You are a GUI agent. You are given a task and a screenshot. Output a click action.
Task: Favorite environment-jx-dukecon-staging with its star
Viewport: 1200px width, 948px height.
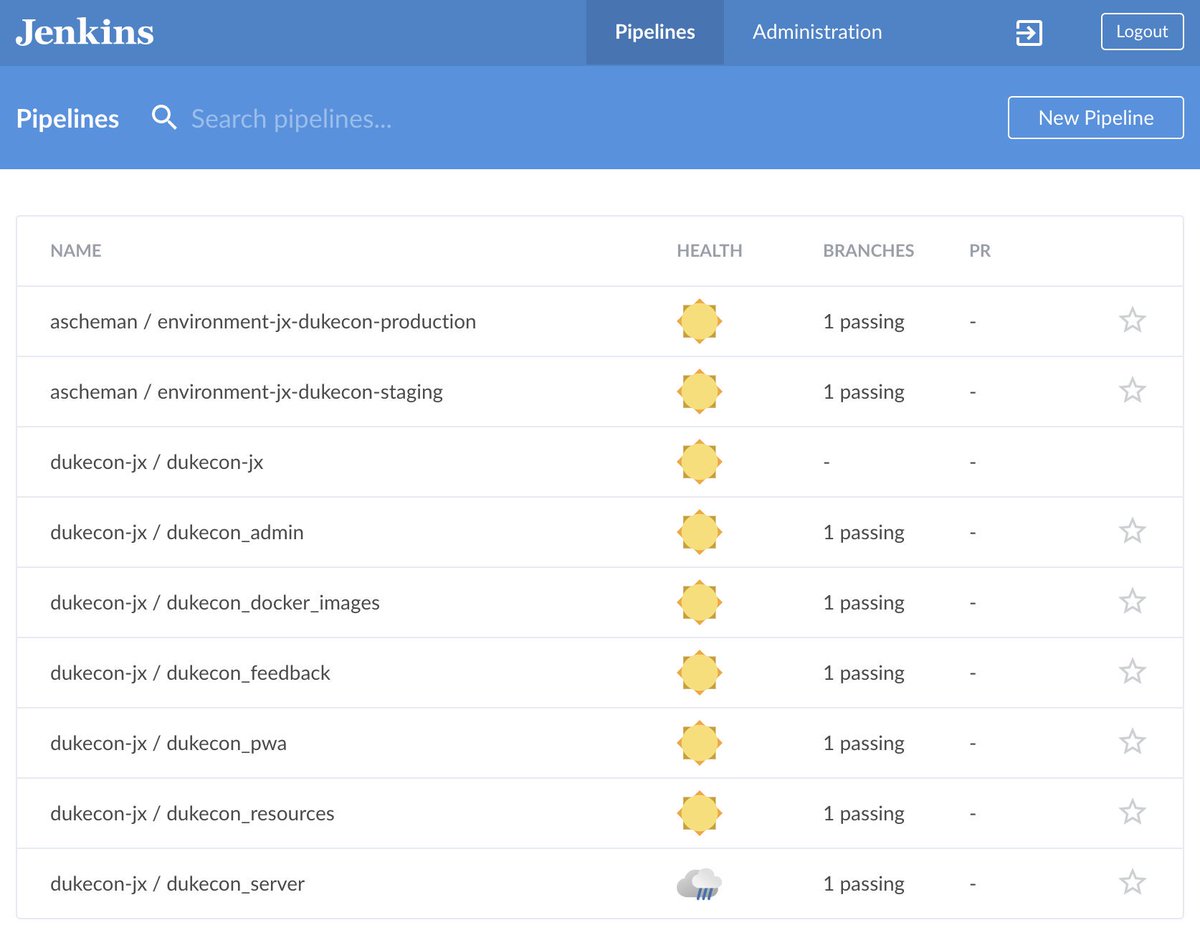1132,390
